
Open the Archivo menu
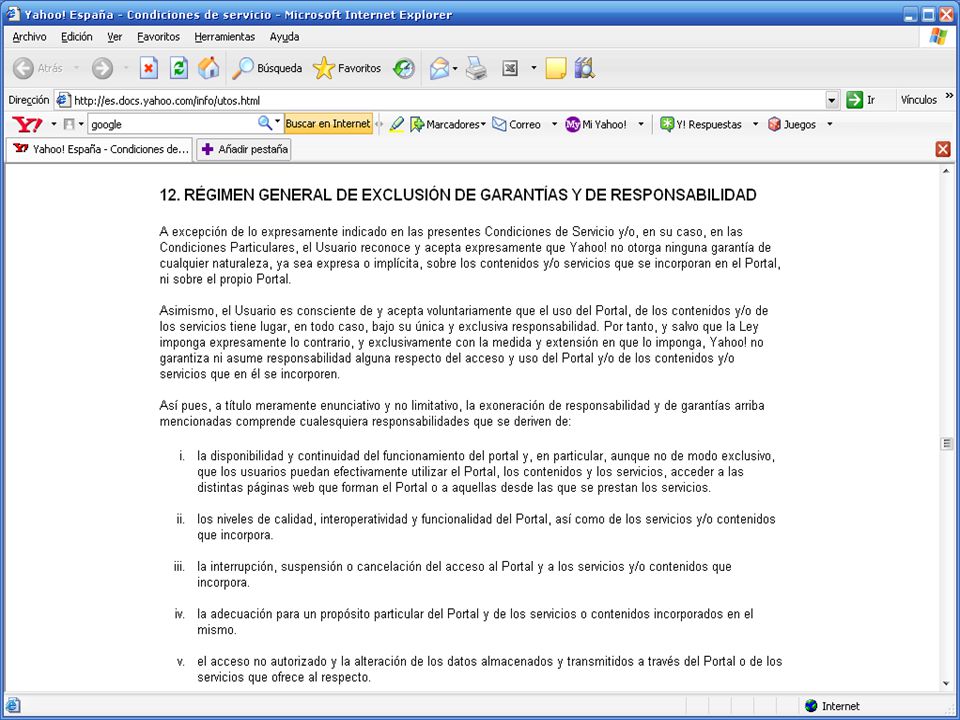pos(29,37)
